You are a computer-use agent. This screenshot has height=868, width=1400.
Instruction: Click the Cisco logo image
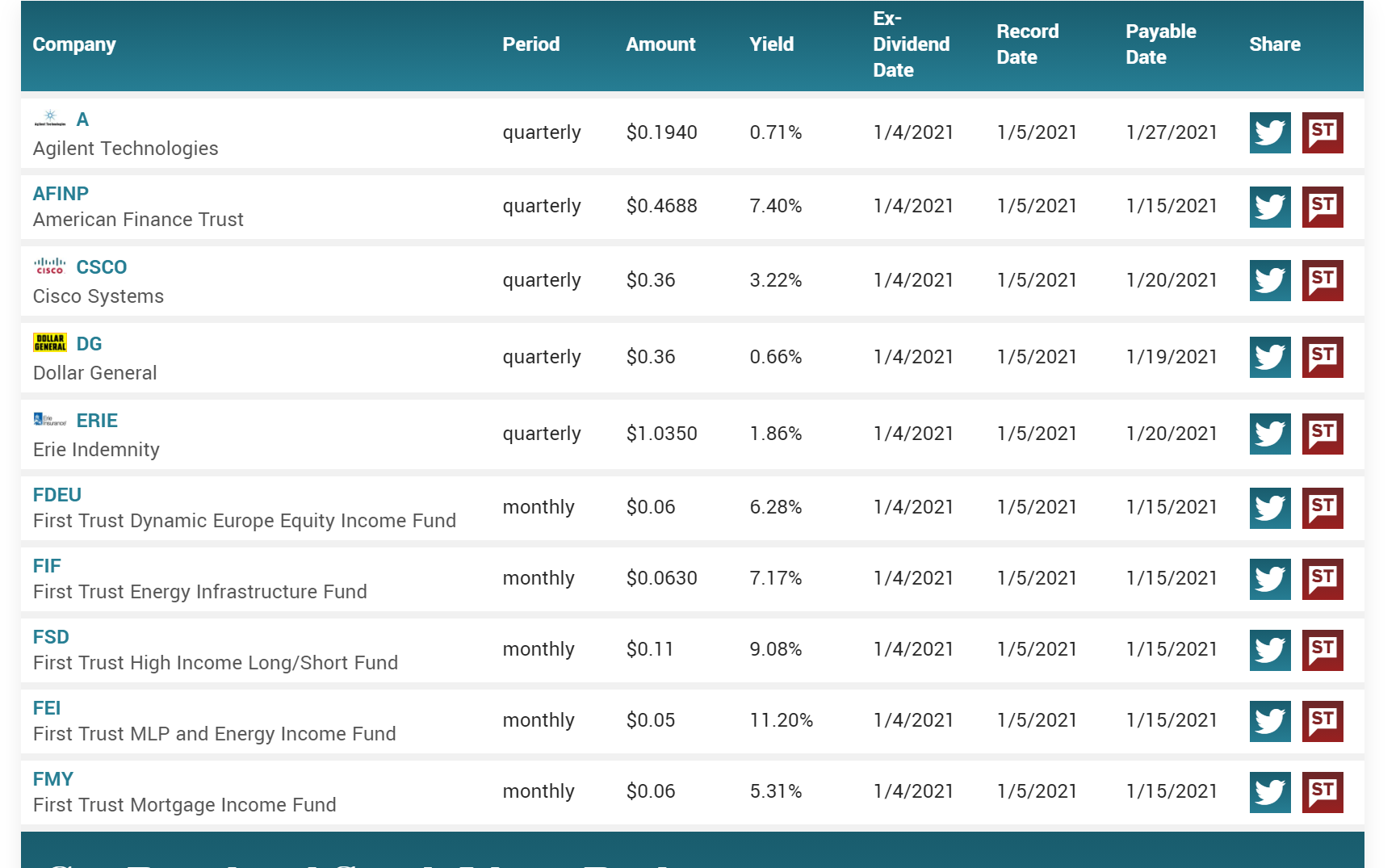[x=50, y=266]
